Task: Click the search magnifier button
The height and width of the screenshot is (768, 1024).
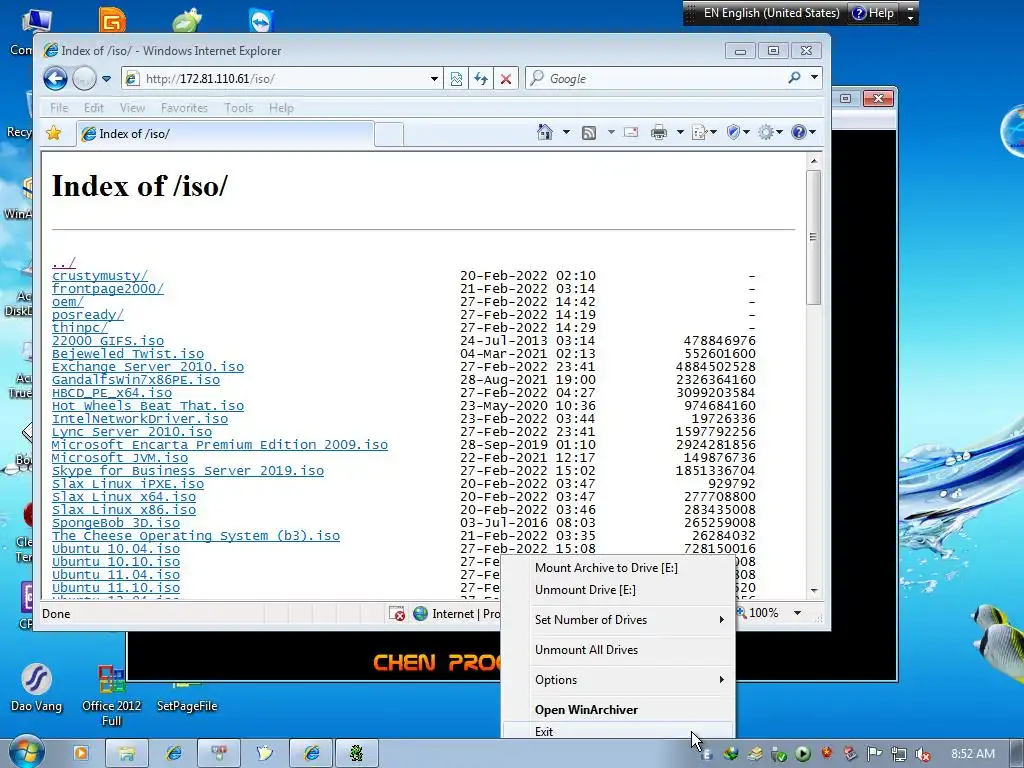Action: click(x=794, y=78)
